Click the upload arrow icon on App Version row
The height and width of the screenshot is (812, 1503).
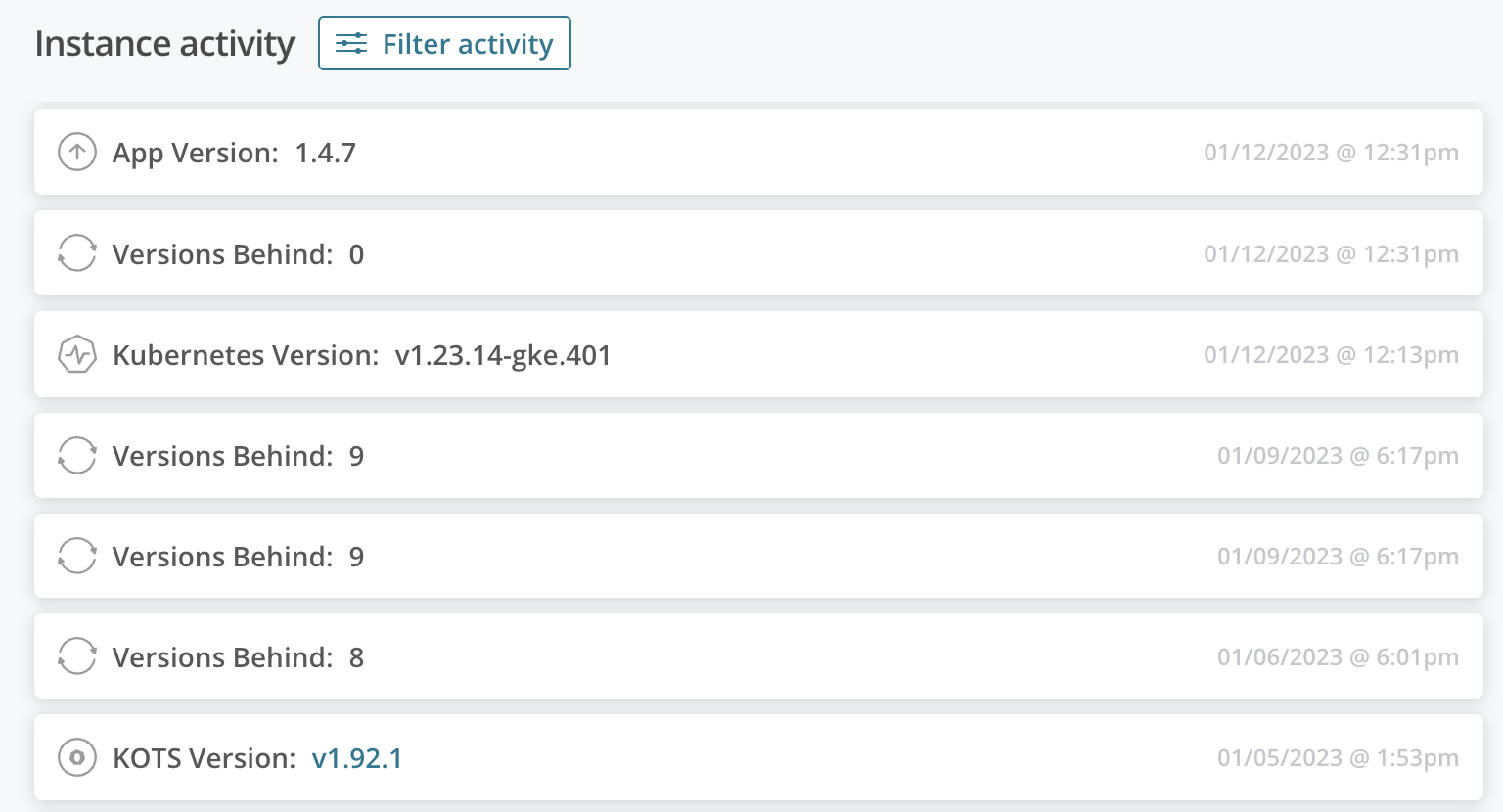pyautogui.click(x=77, y=152)
